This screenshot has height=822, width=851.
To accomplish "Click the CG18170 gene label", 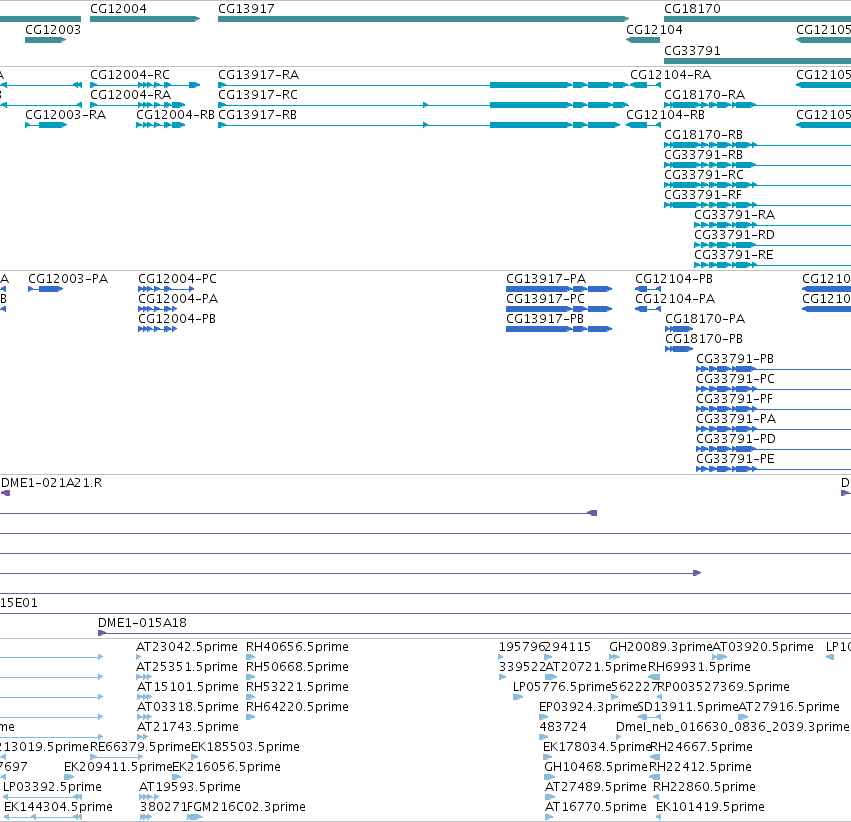I will 692,9.
